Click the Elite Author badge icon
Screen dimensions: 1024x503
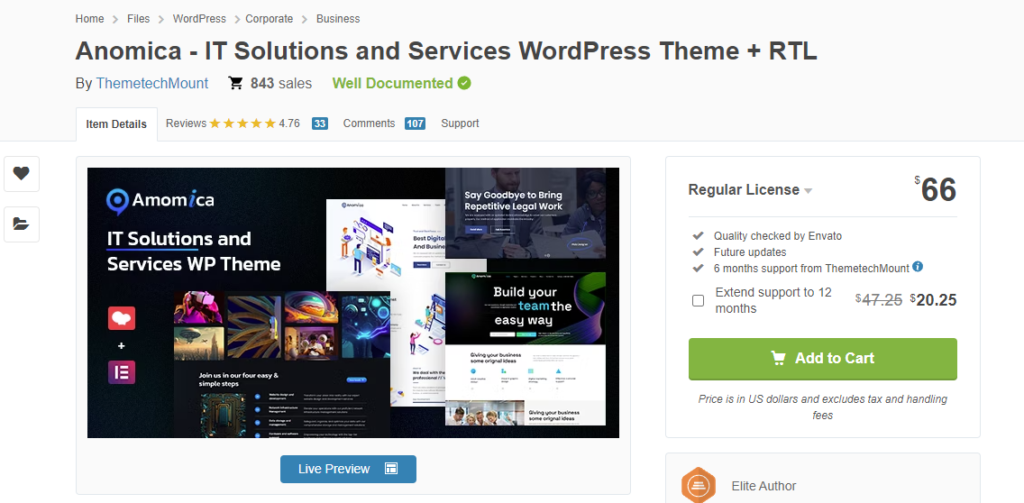(698, 485)
